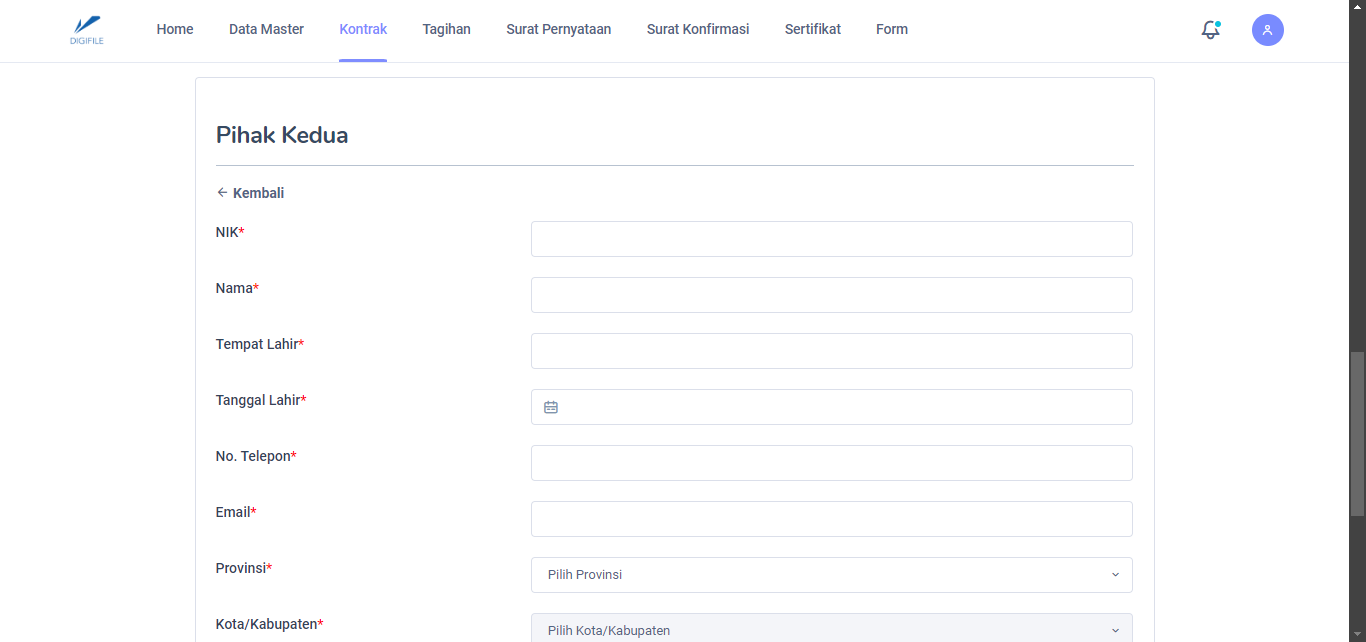Click the back arrow beside Kembali
The image size is (1366, 642).
point(222,193)
